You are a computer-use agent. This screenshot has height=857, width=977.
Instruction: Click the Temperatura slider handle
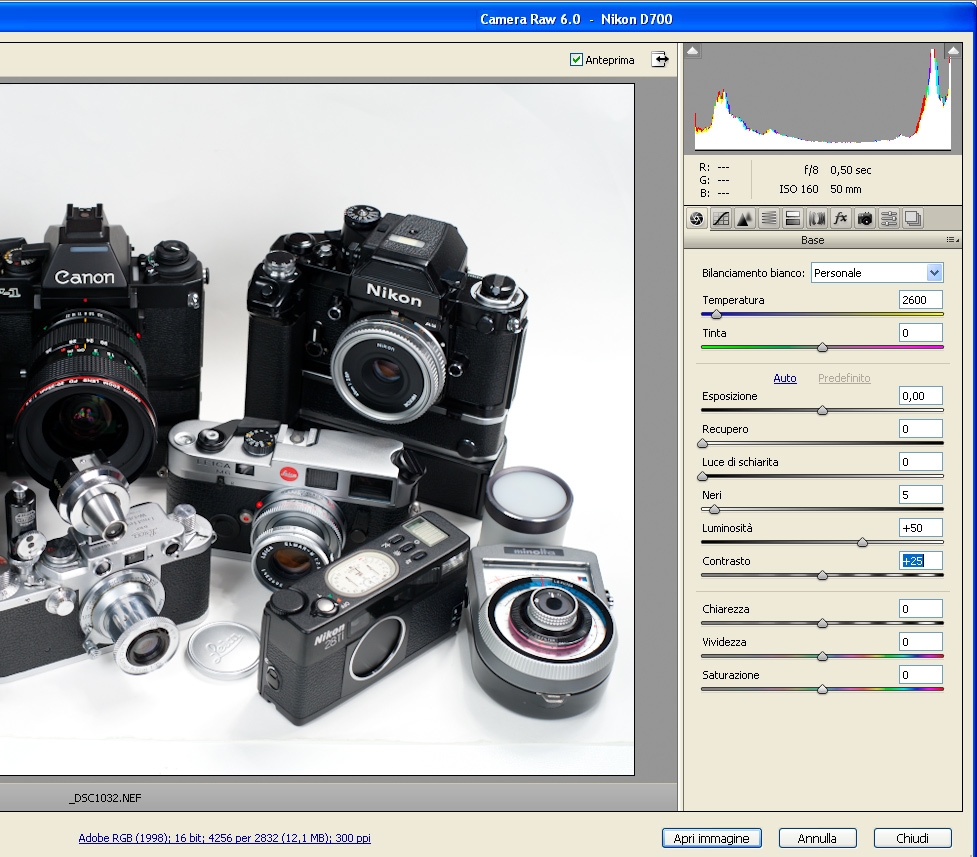pyautogui.click(x=717, y=315)
